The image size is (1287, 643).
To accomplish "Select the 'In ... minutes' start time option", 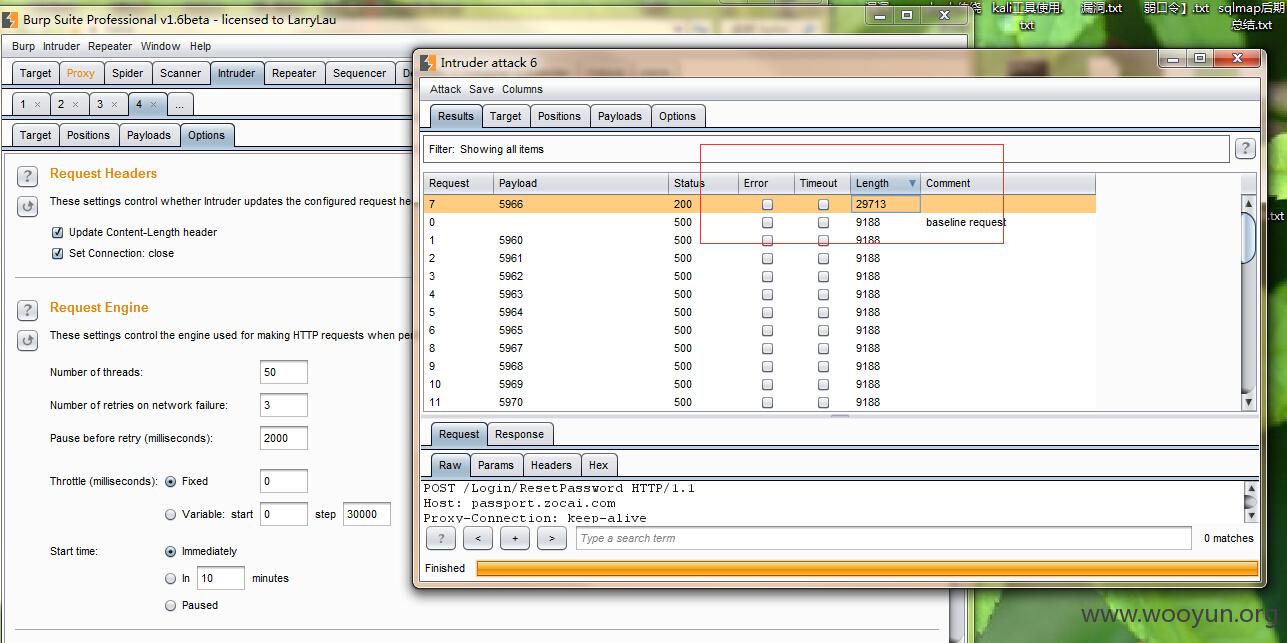I will [x=170, y=578].
